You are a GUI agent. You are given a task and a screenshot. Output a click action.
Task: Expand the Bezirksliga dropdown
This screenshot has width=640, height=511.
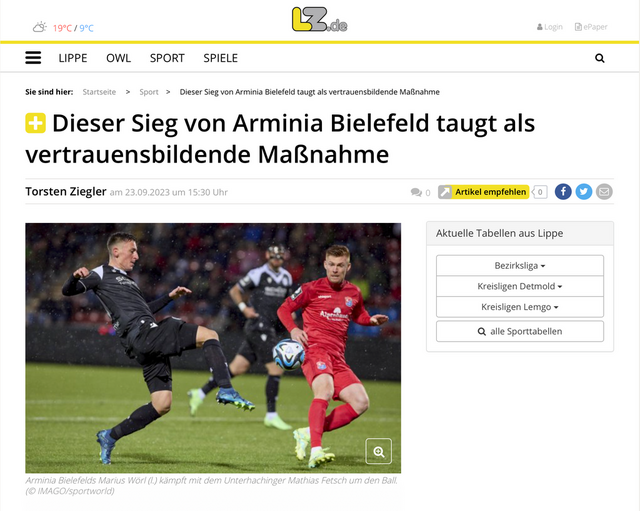coord(520,265)
